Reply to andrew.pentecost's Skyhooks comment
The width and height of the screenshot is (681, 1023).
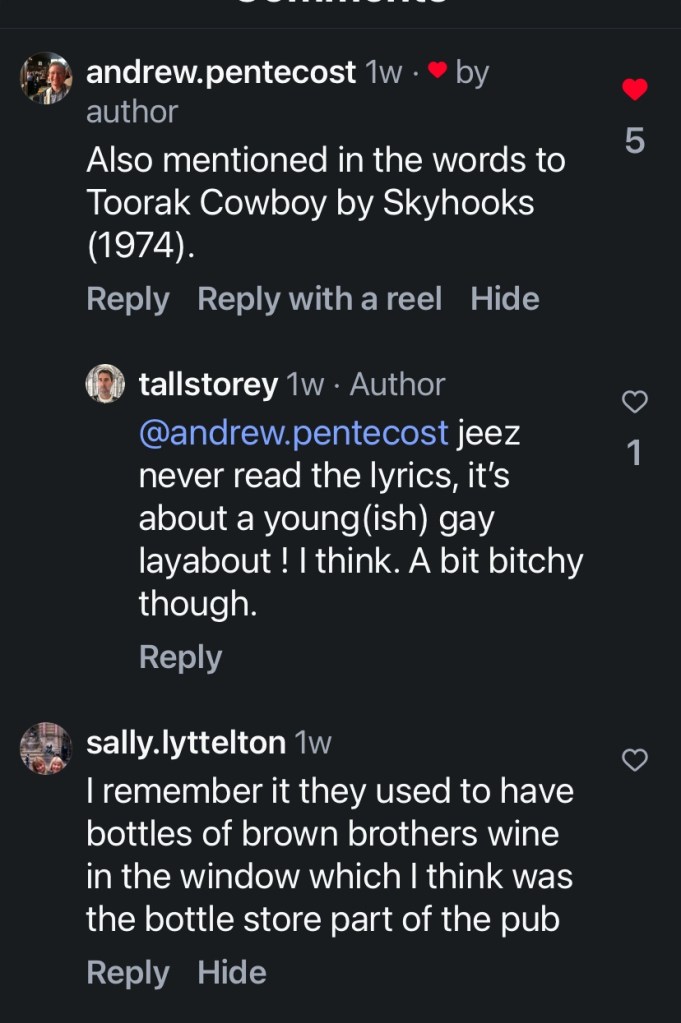coord(128,299)
